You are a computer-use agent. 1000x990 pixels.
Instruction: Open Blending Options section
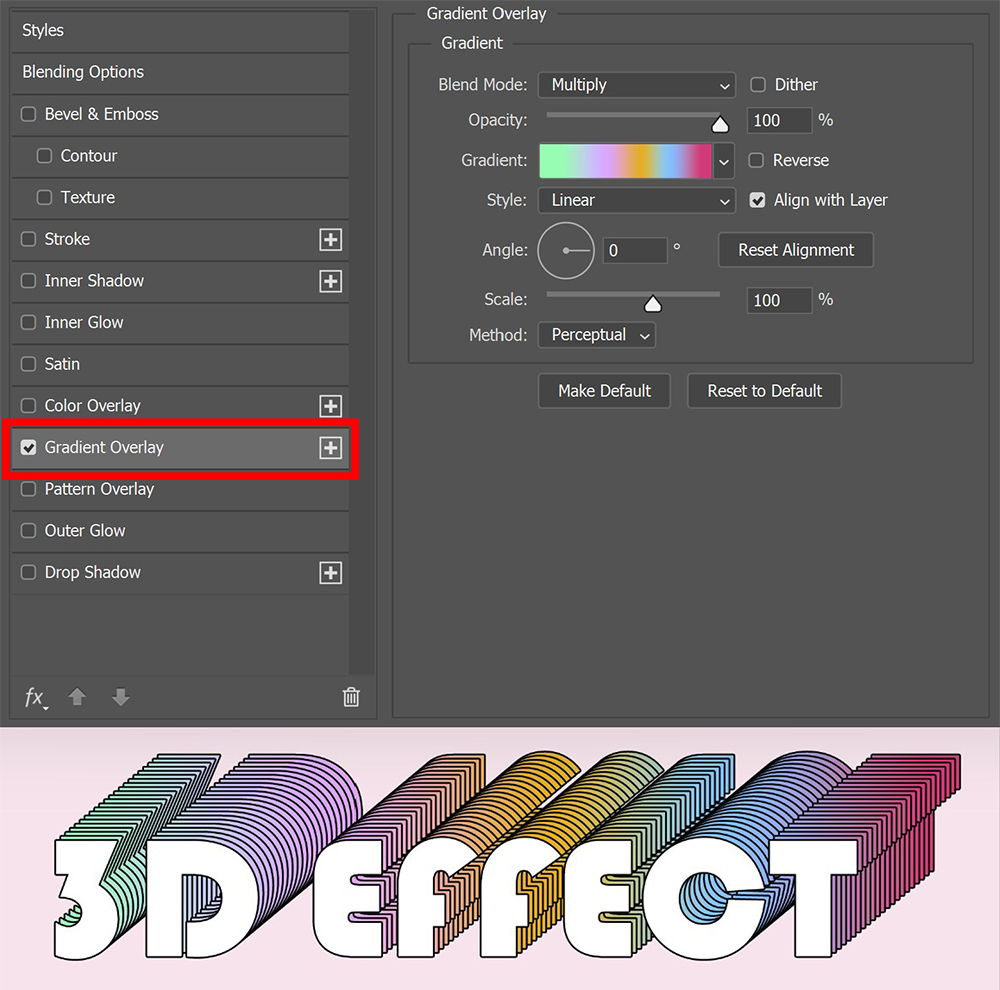click(180, 72)
